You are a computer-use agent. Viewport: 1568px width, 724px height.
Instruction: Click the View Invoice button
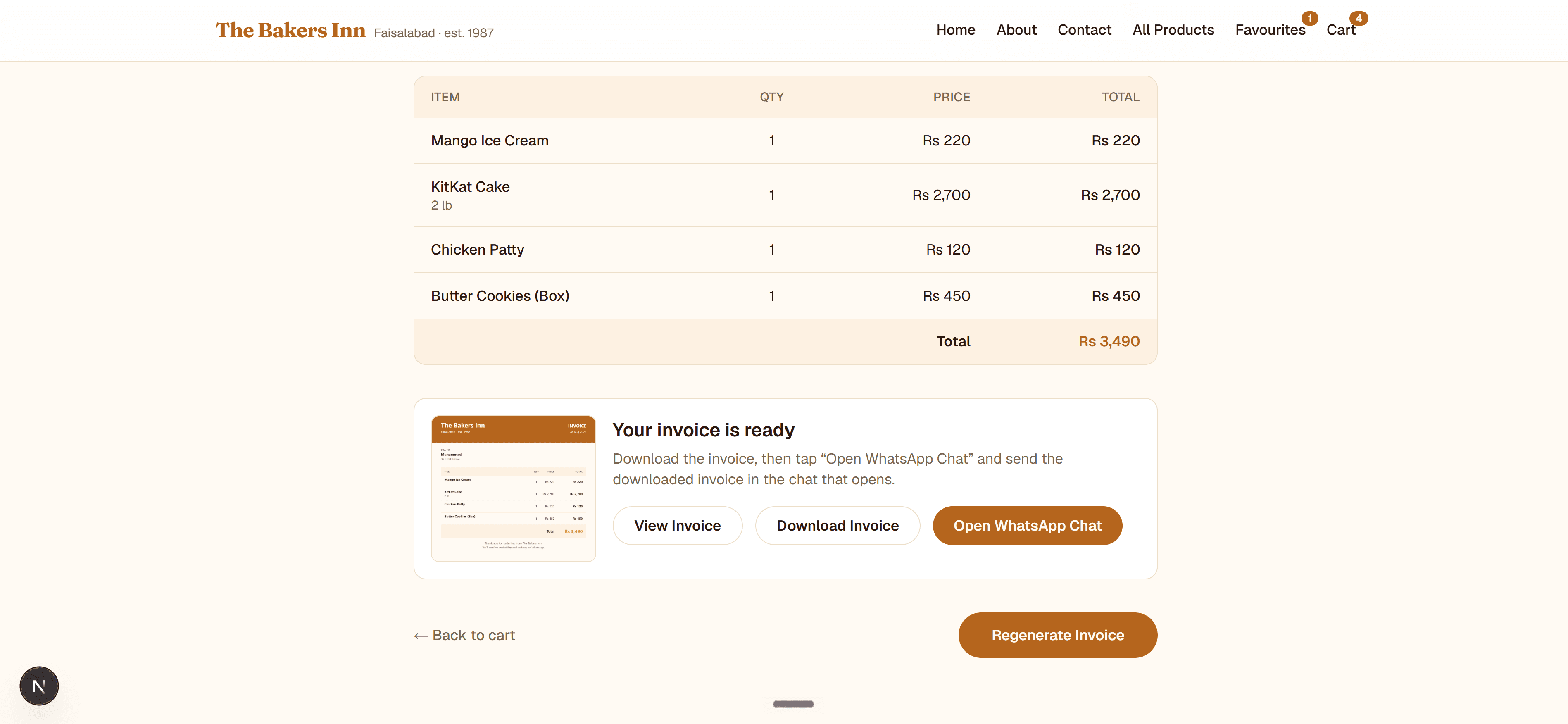point(678,526)
